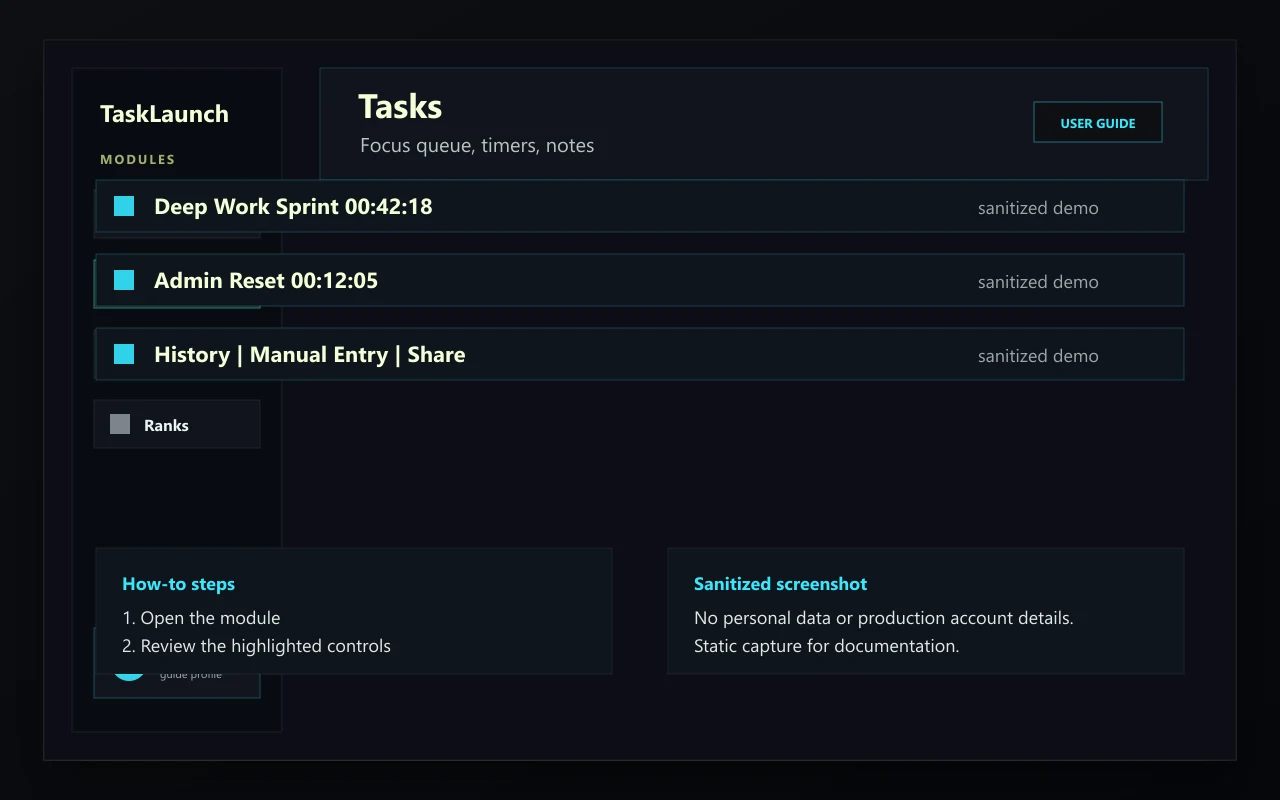1280x800 pixels.
Task: Click 'sanitized demo' in the Admin Reset row
Action: click(1038, 282)
